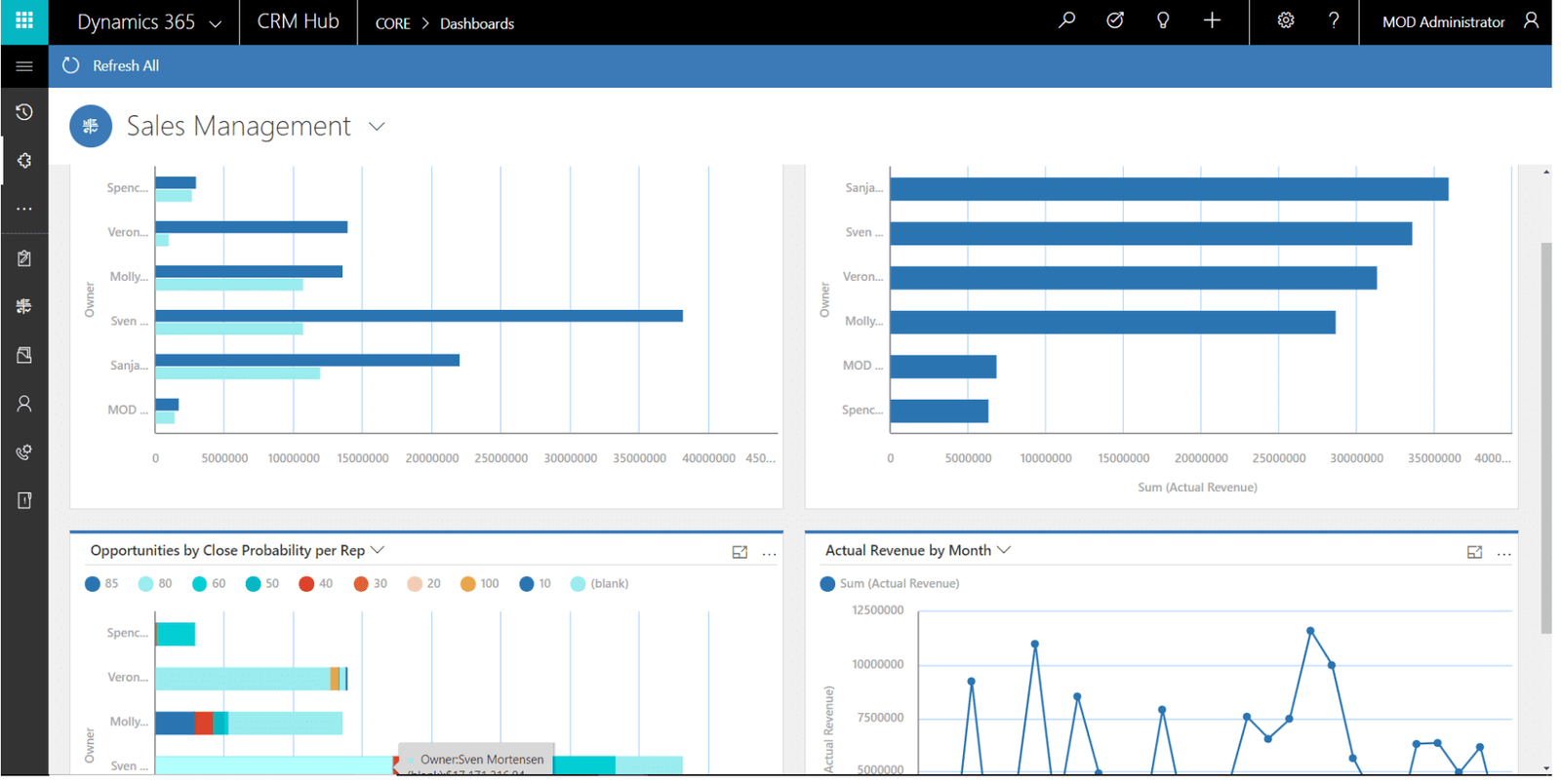Toggle the 40 legend item
Image resolution: width=1561 pixels, height=784 pixels.
316,584
